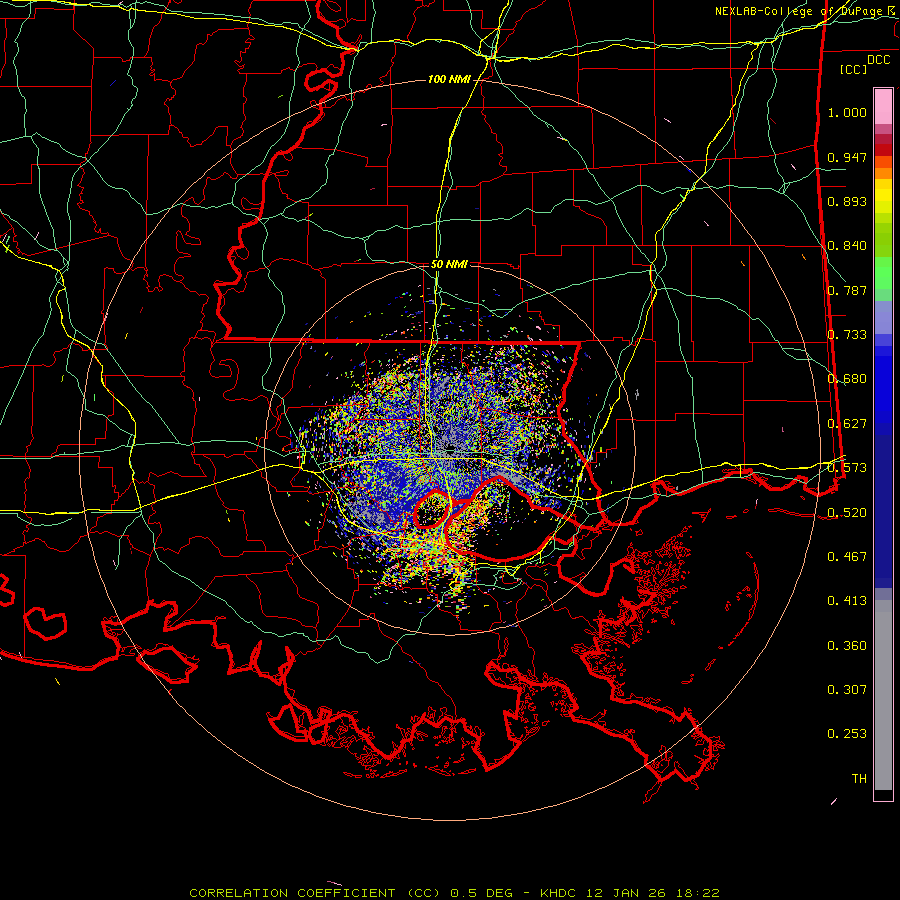Click the [CC] units label
The width and height of the screenshot is (900, 900).
pos(854,69)
